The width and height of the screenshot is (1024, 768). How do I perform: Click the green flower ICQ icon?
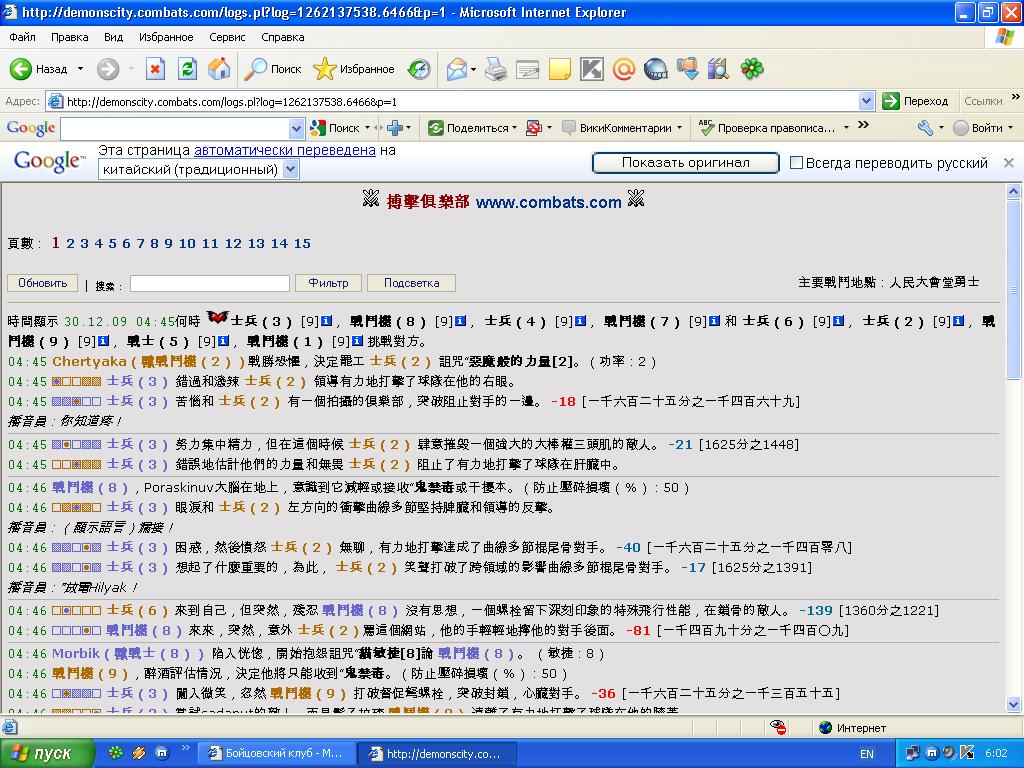[x=752, y=69]
